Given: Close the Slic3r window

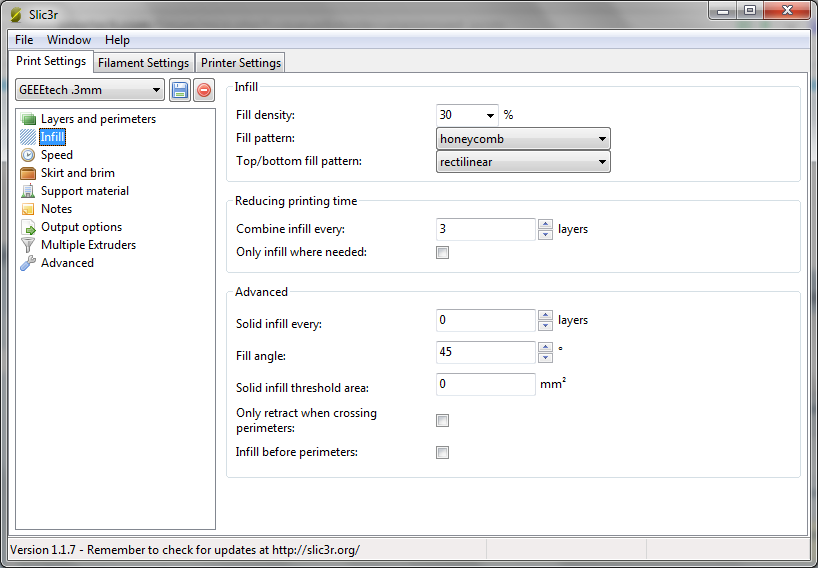Looking at the screenshot, I should click(787, 11).
